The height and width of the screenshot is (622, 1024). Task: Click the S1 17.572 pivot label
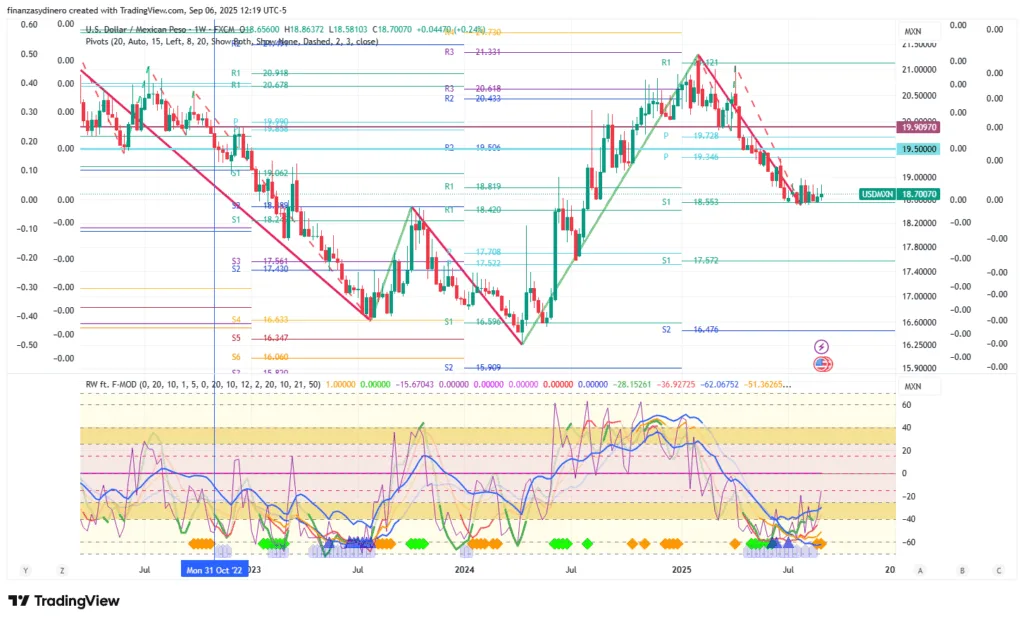pos(690,260)
